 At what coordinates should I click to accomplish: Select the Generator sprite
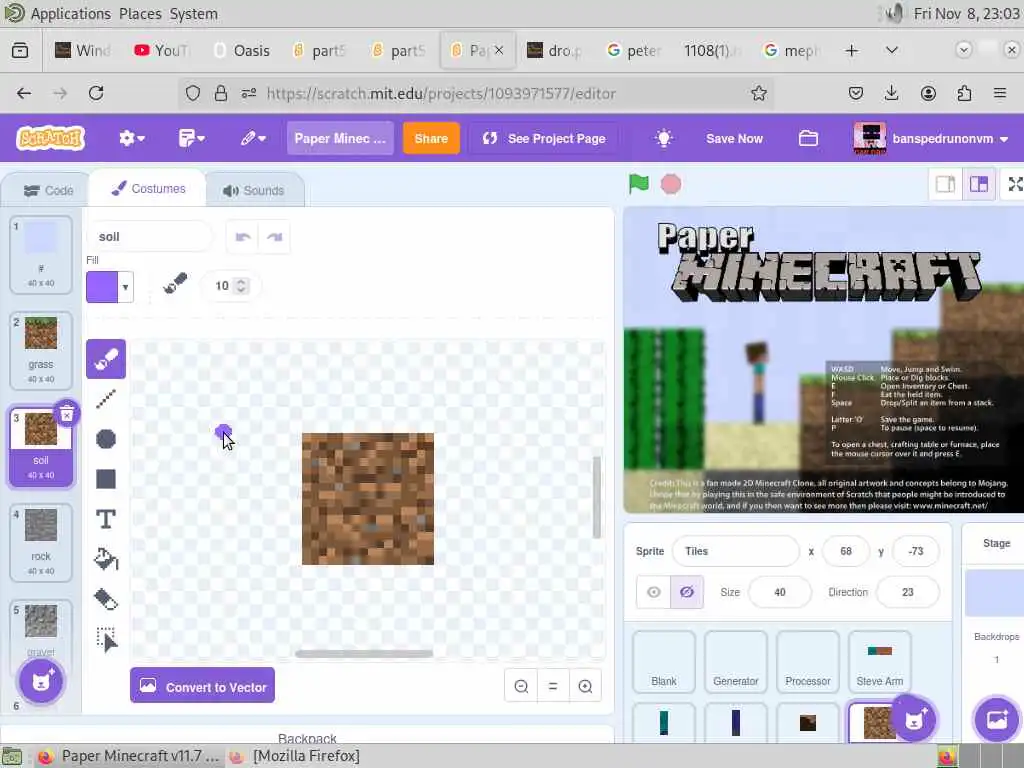pos(735,662)
